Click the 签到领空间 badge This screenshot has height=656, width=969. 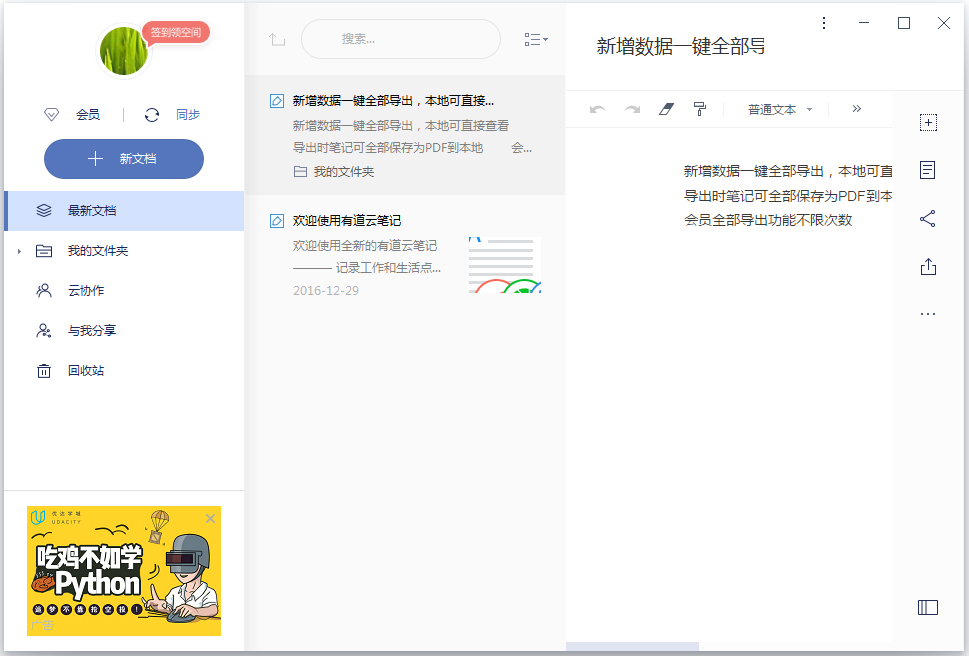[176, 32]
